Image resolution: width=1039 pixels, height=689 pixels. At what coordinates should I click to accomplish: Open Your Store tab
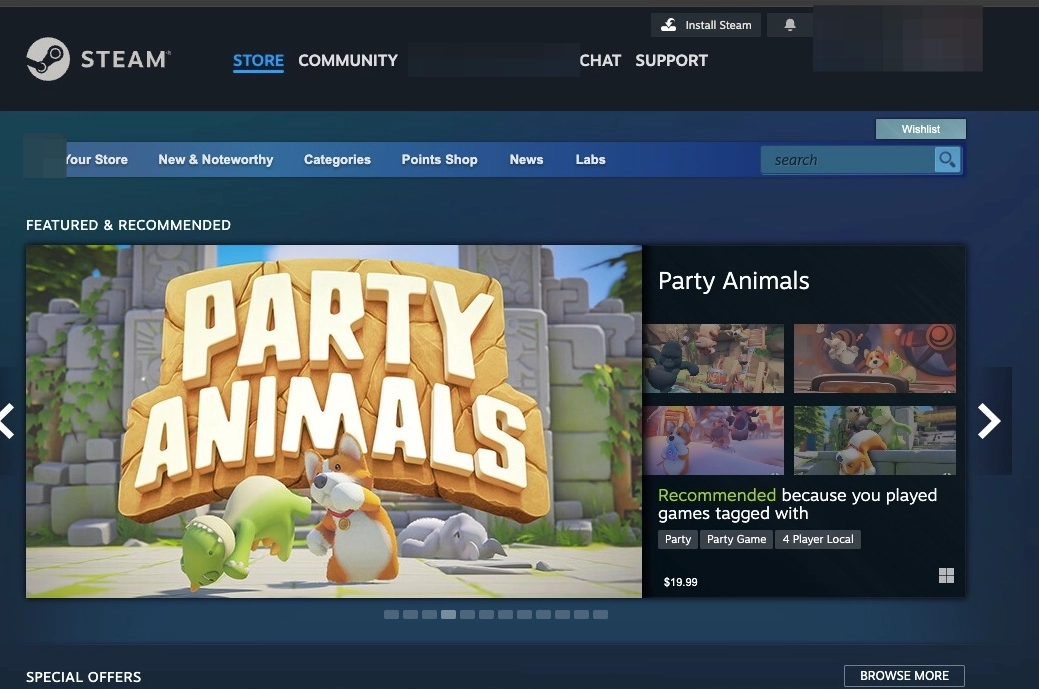97,160
